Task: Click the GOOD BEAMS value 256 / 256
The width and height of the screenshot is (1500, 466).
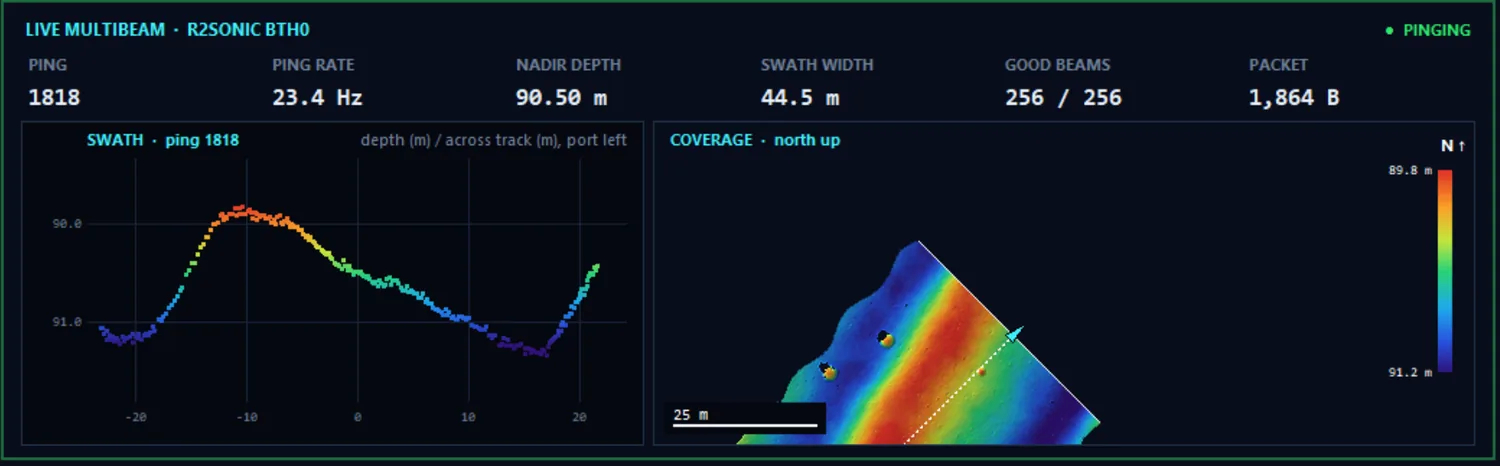Action: tap(1063, 98)
